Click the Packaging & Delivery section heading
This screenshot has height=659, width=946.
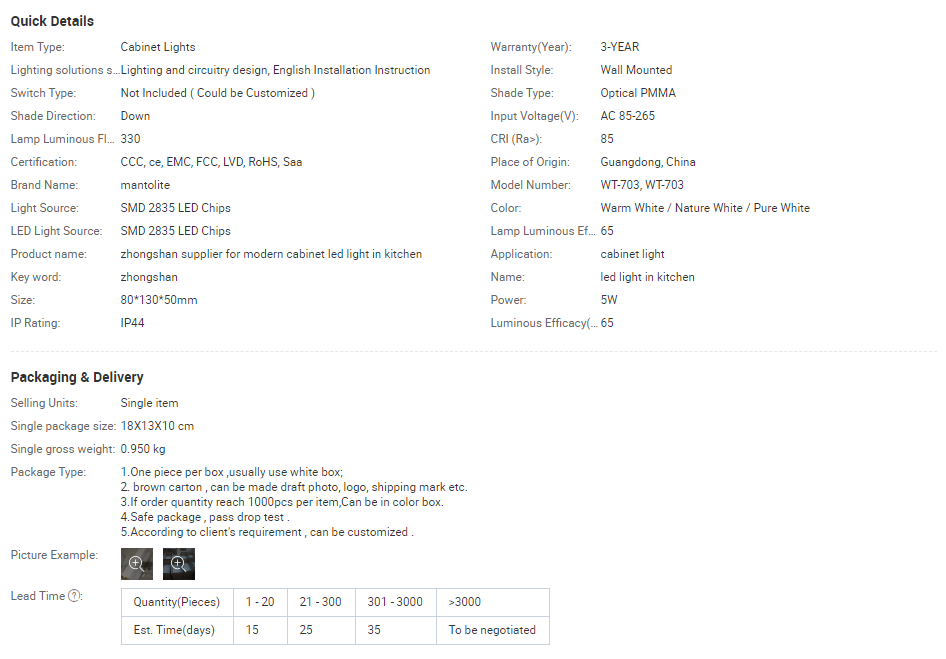pos(77,377)
